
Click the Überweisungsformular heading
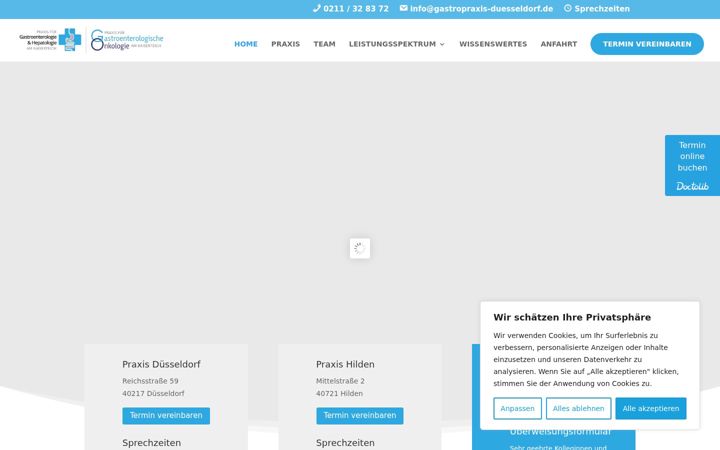[x=560, y=433]
